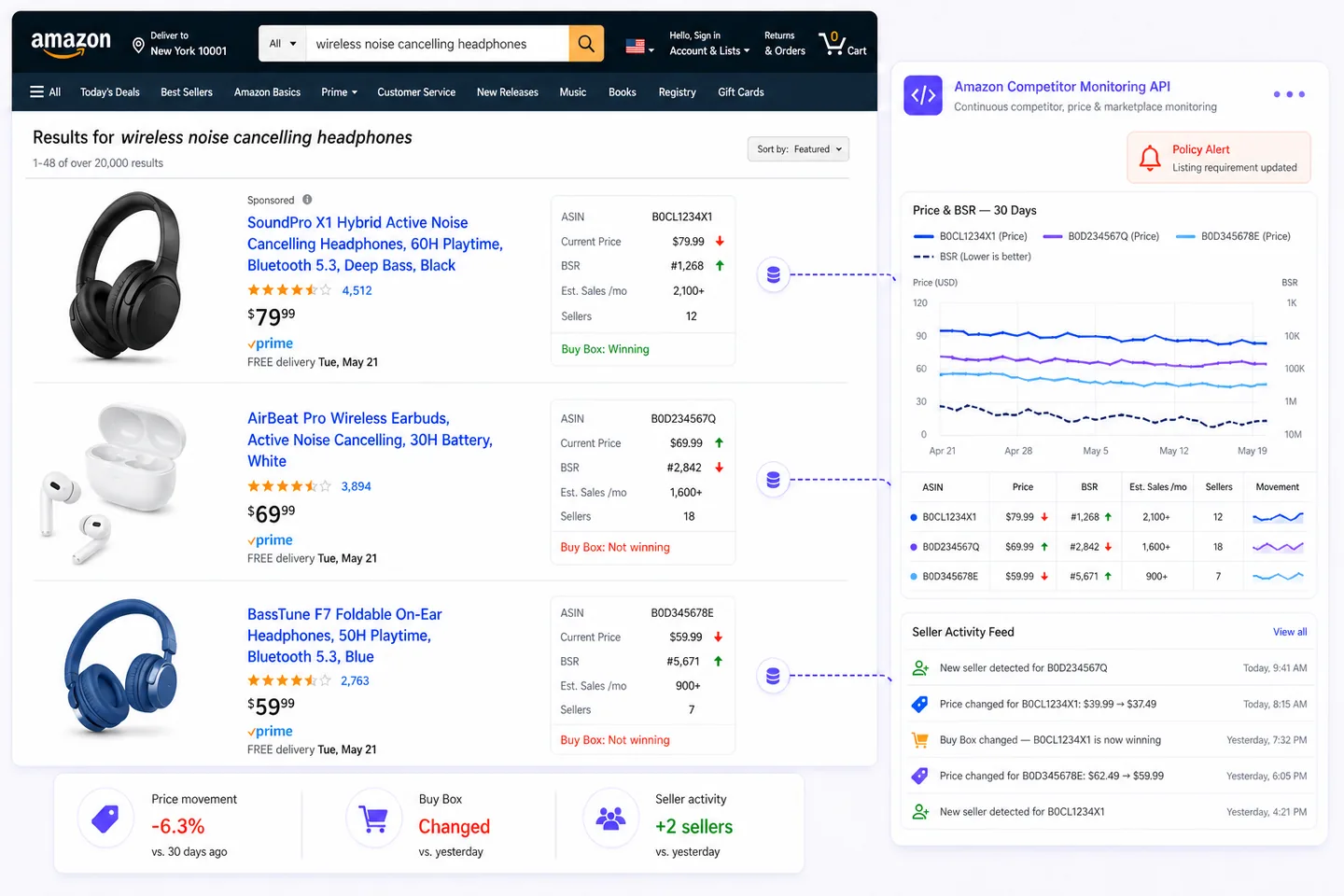Open Returns & Orders
The height and width of the screenshot is (896, 1344).
point(785,44)
